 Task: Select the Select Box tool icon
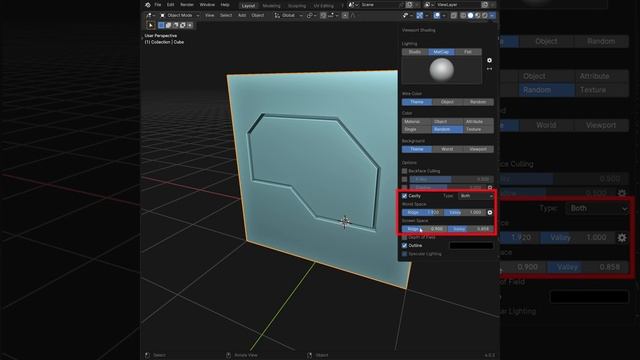(151, 25)
